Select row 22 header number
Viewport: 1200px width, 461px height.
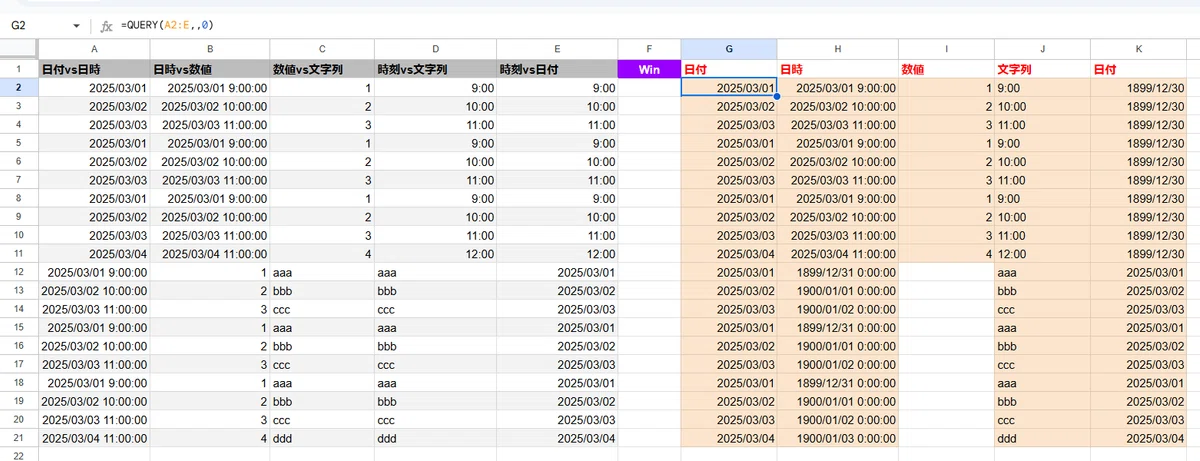click(18, 455)
